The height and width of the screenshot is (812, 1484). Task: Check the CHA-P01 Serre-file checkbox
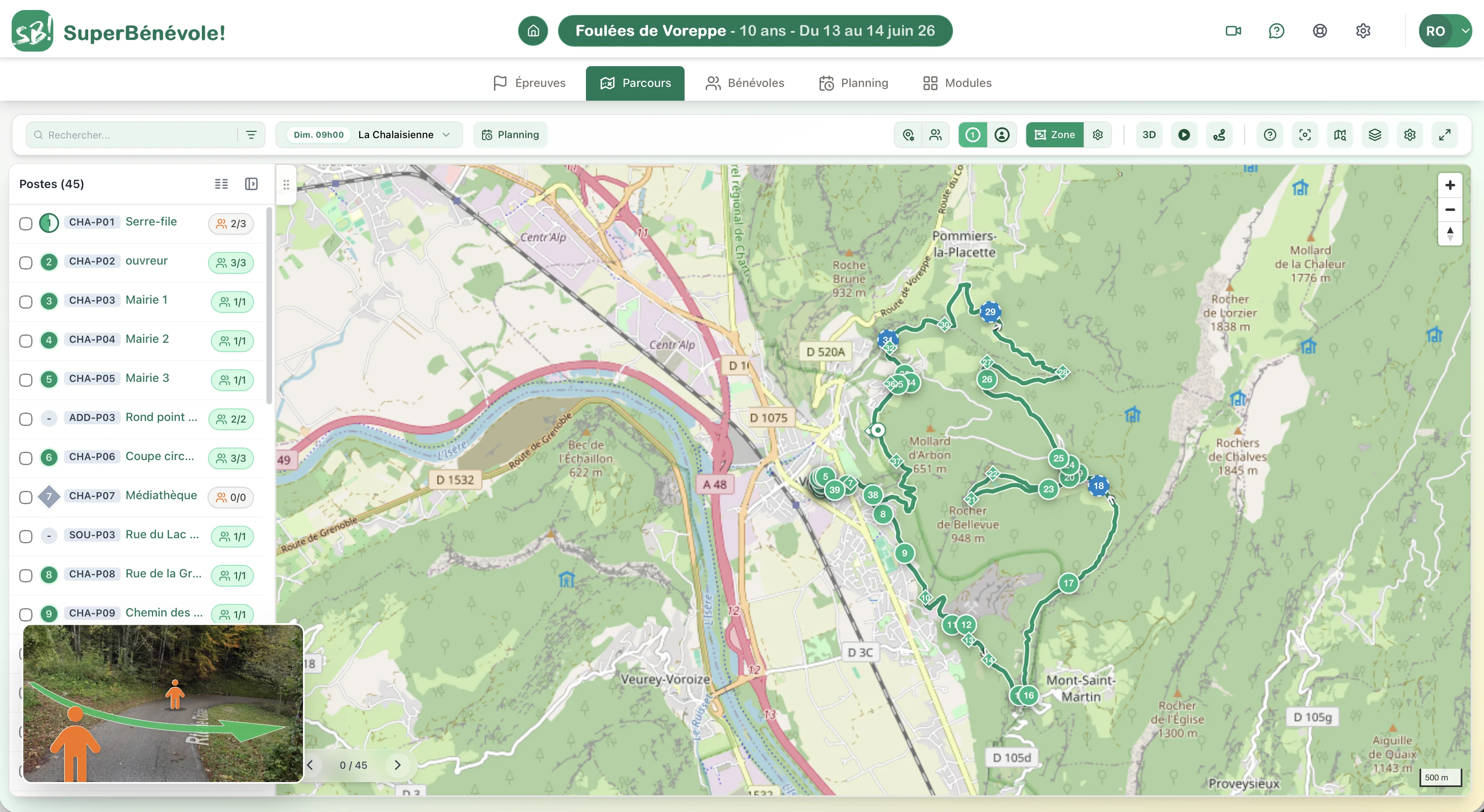25,223
